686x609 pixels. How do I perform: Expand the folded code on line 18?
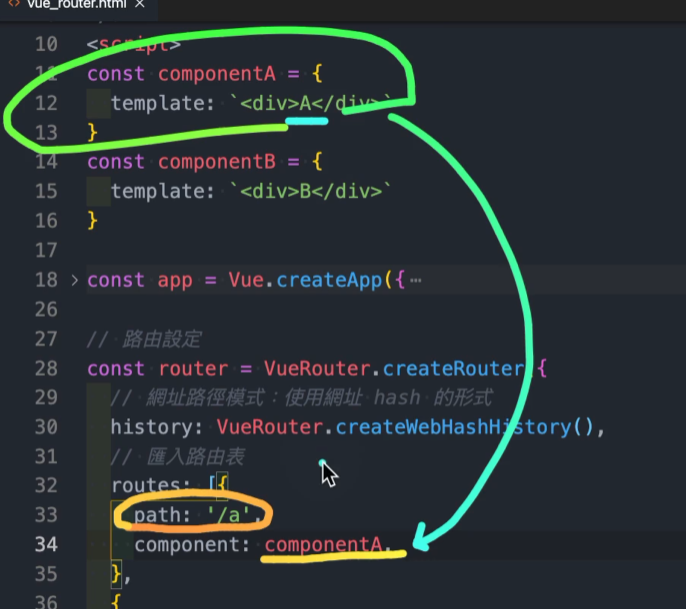point(75,280)
